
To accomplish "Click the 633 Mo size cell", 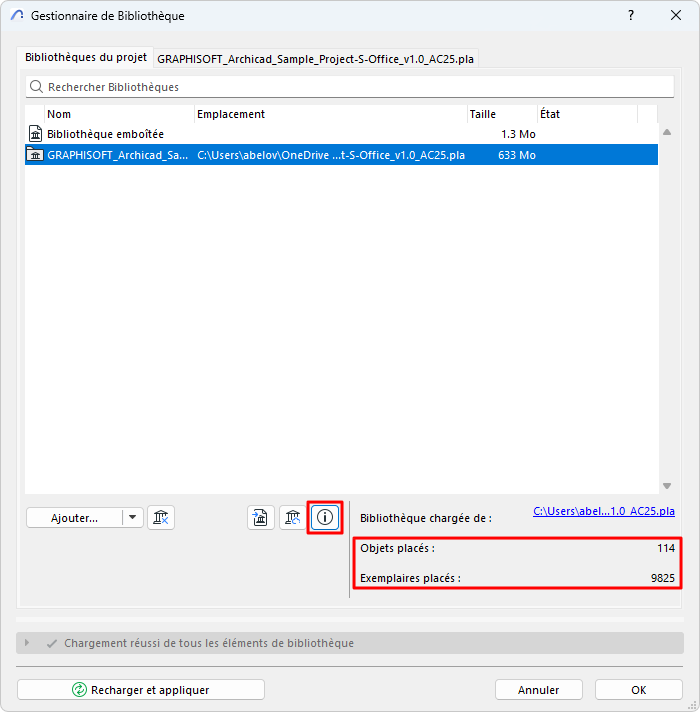I will pyautogui.click(x=517, y=155).
